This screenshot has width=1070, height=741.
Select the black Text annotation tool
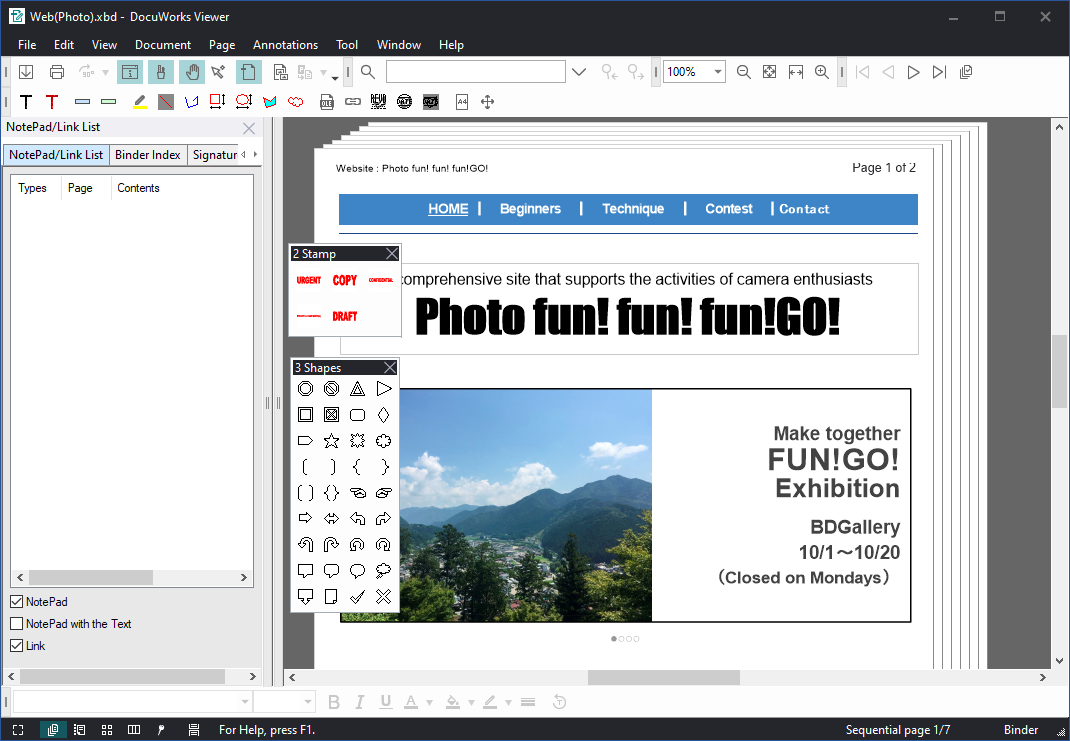point(26,102)
